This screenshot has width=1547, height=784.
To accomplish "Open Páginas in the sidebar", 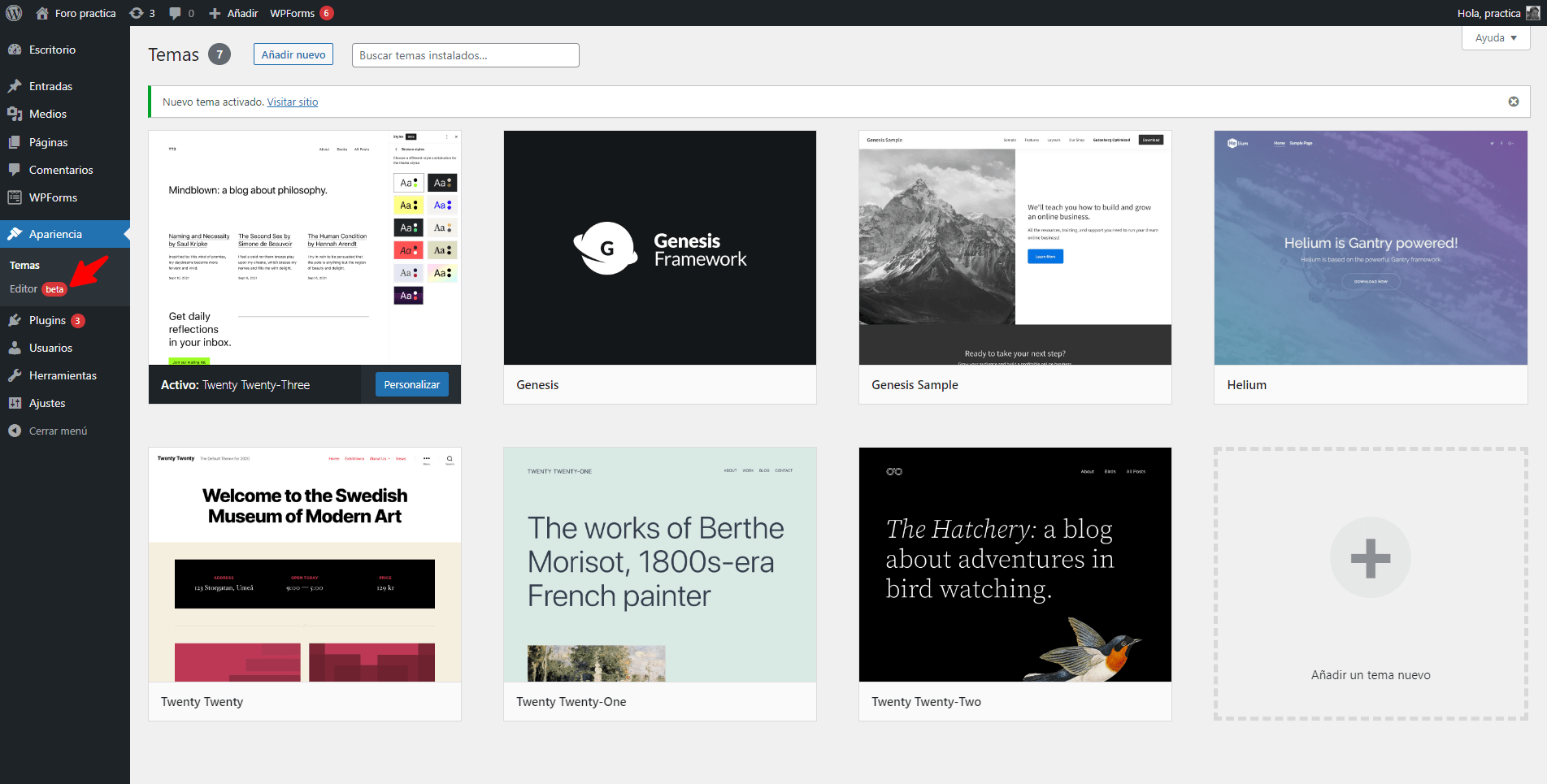I will point(49,142).
